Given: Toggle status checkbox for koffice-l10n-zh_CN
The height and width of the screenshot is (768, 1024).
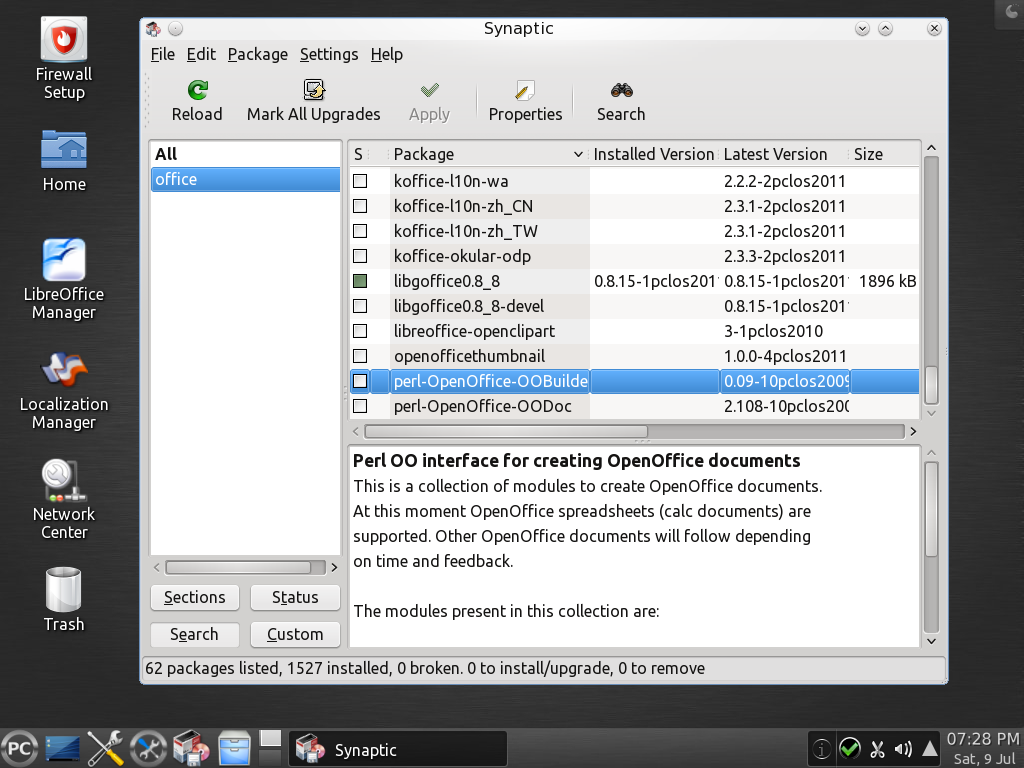Looking at the screenshot, I should pyautogui.click(x=360, y=206).
